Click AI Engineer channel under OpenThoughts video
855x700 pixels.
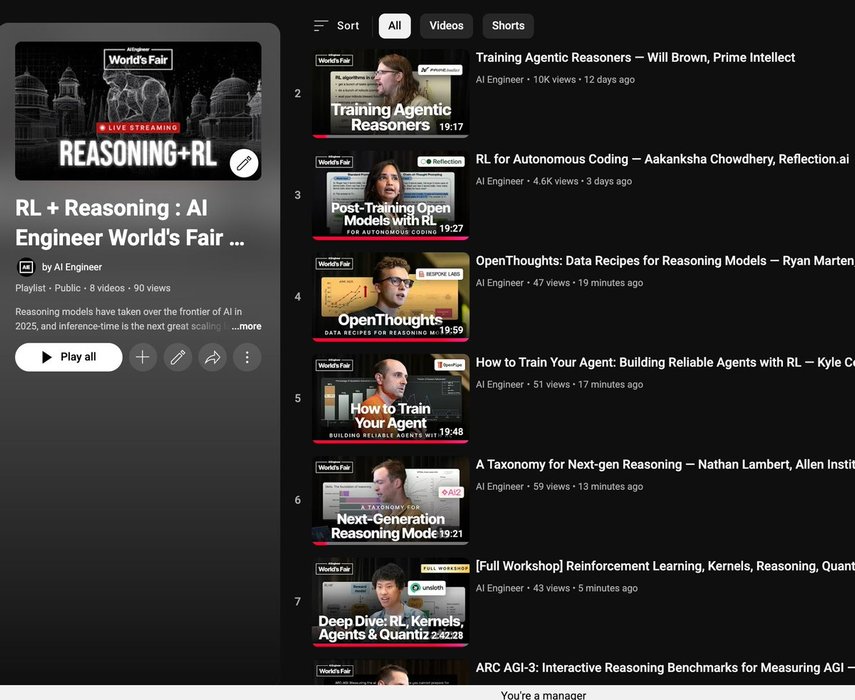(x=499, y=283)
